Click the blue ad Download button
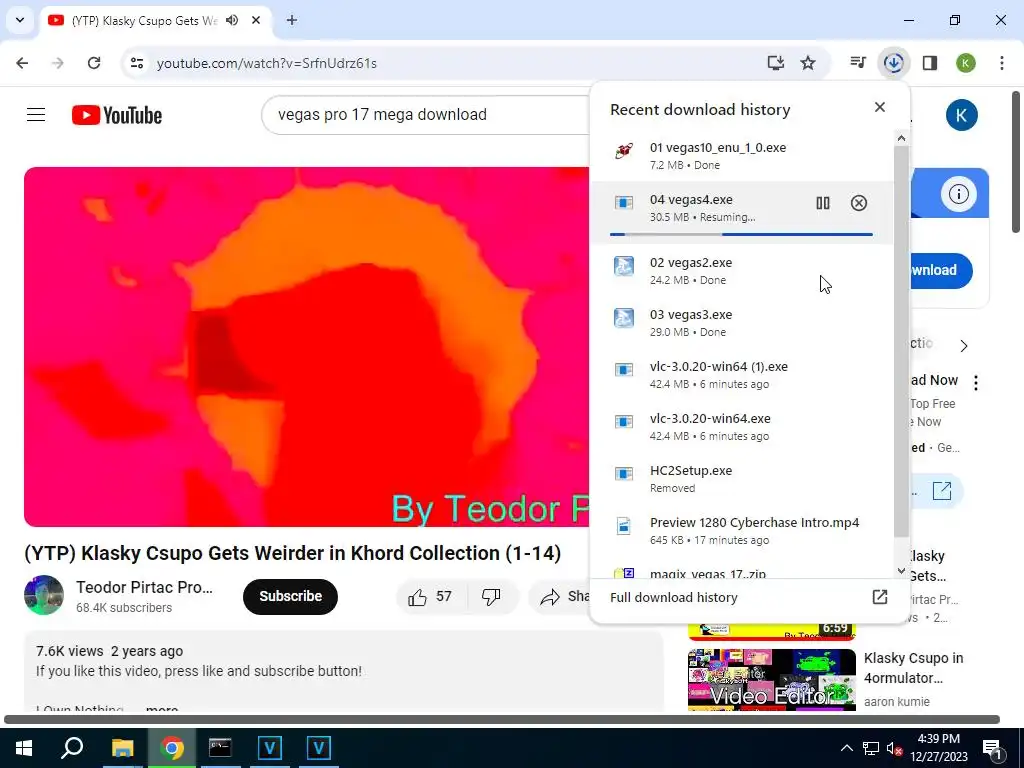 click(940, 270)
